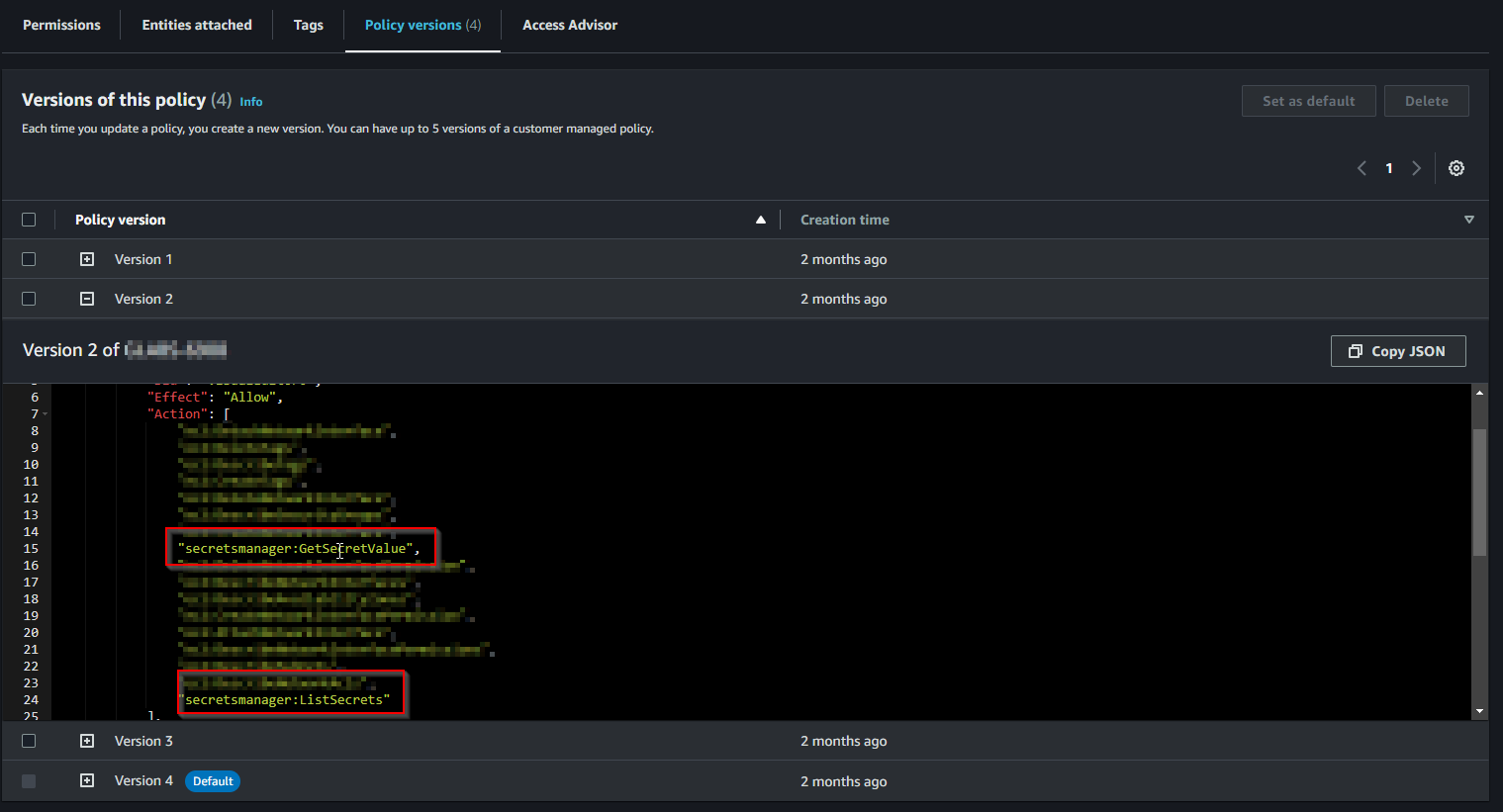Select the Policy versions tab

(423, 25)
